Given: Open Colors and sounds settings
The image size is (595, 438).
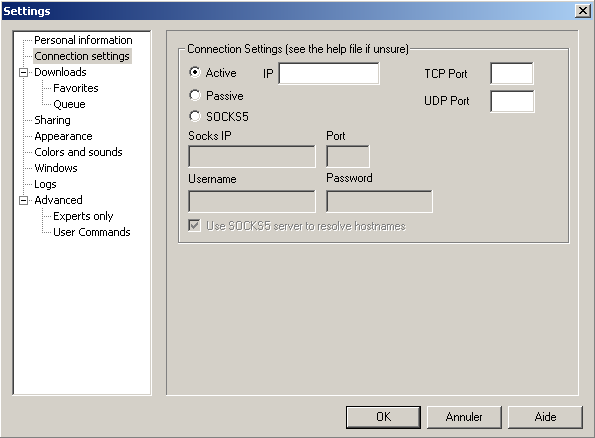Looking at the screenshot, I should (x=78, y=152).
